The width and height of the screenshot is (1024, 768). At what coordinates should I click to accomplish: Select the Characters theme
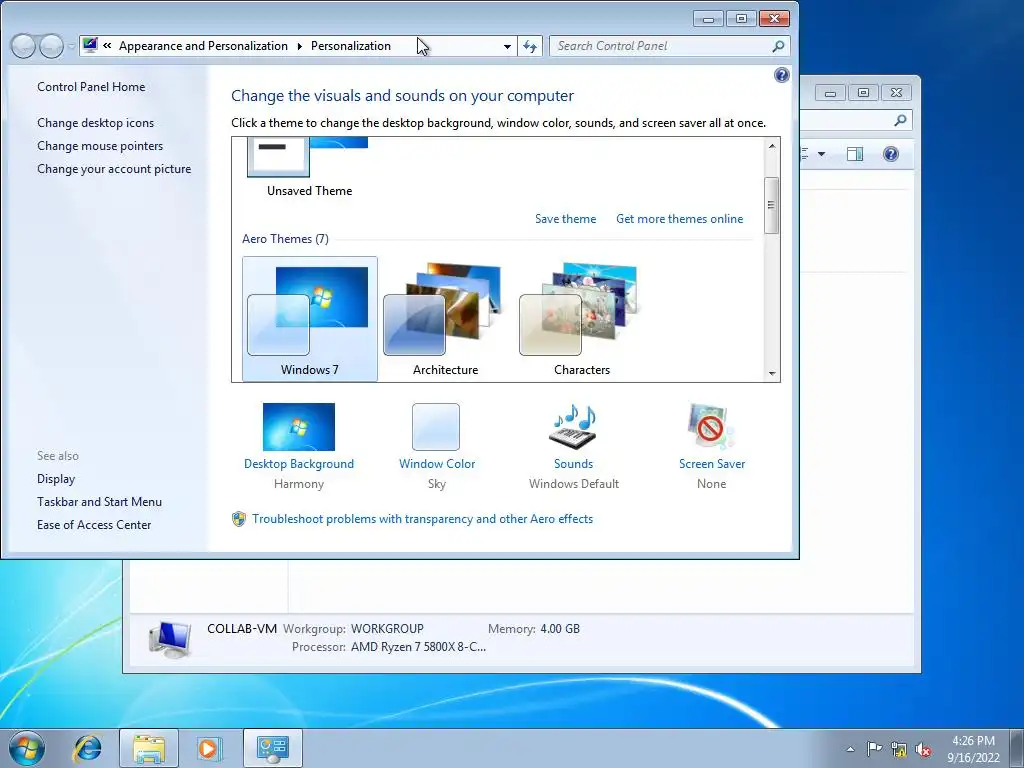click(x=581, y=319)
